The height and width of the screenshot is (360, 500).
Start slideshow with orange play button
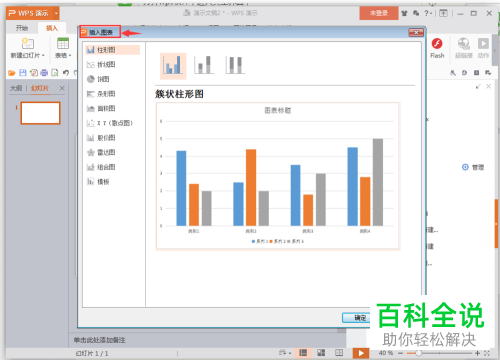click(x=361, y=353)
